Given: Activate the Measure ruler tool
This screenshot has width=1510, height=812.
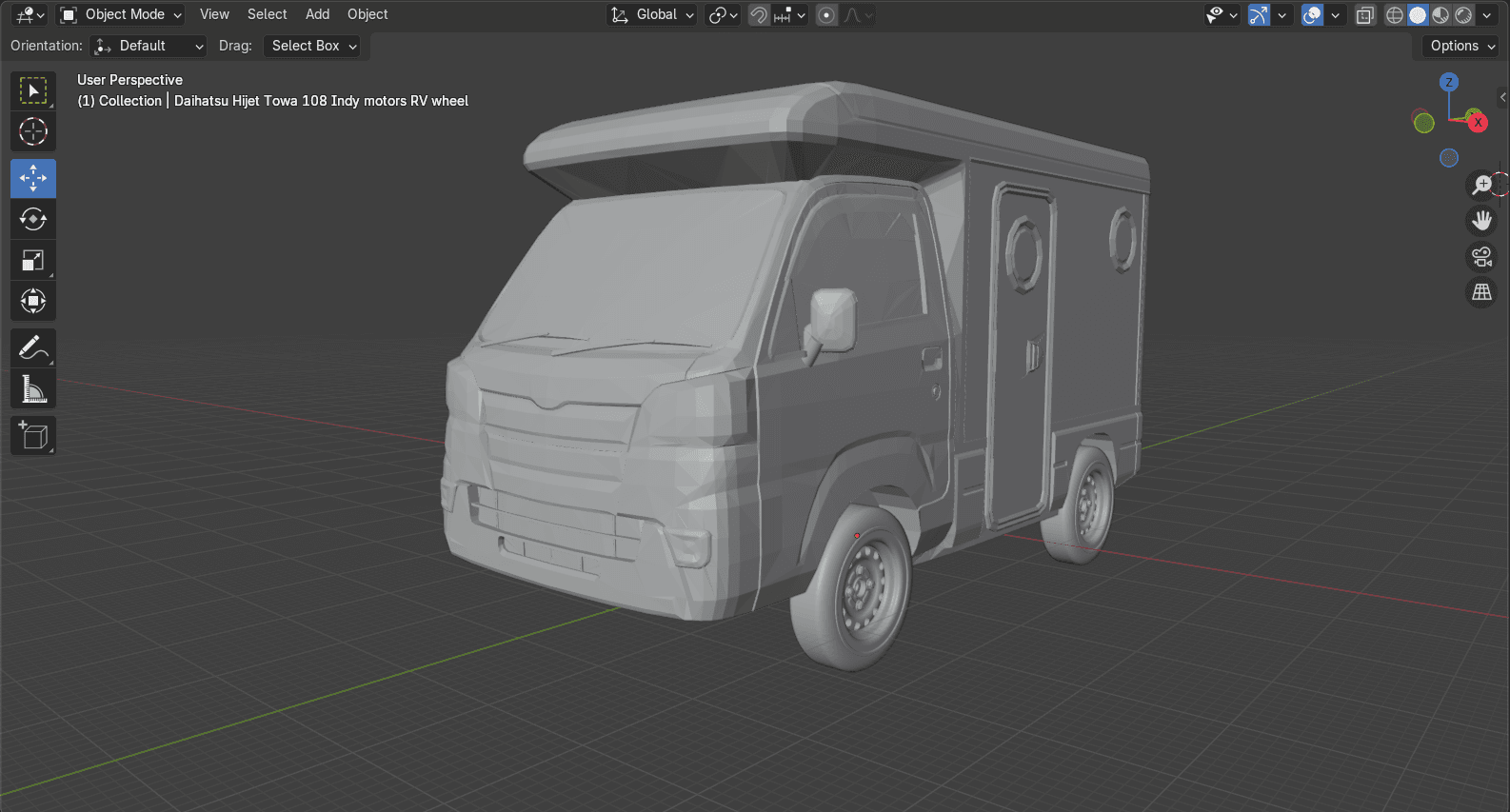Looking at the screenshot, I should pos(33,388).
